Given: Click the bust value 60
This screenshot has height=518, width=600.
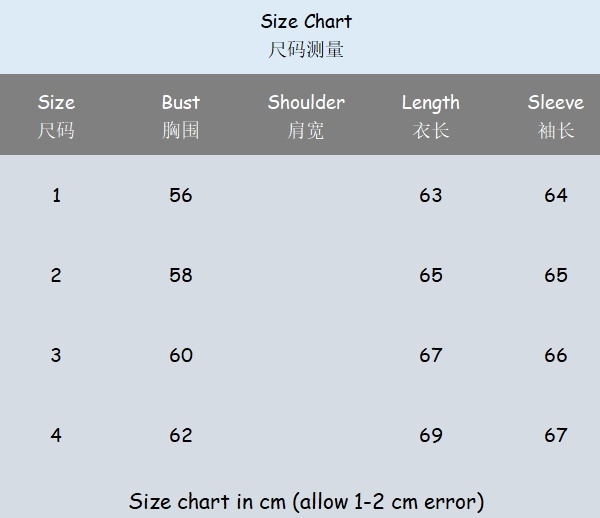Looking at the screenshot, I should pyautogui.click(x=181, y=355).
